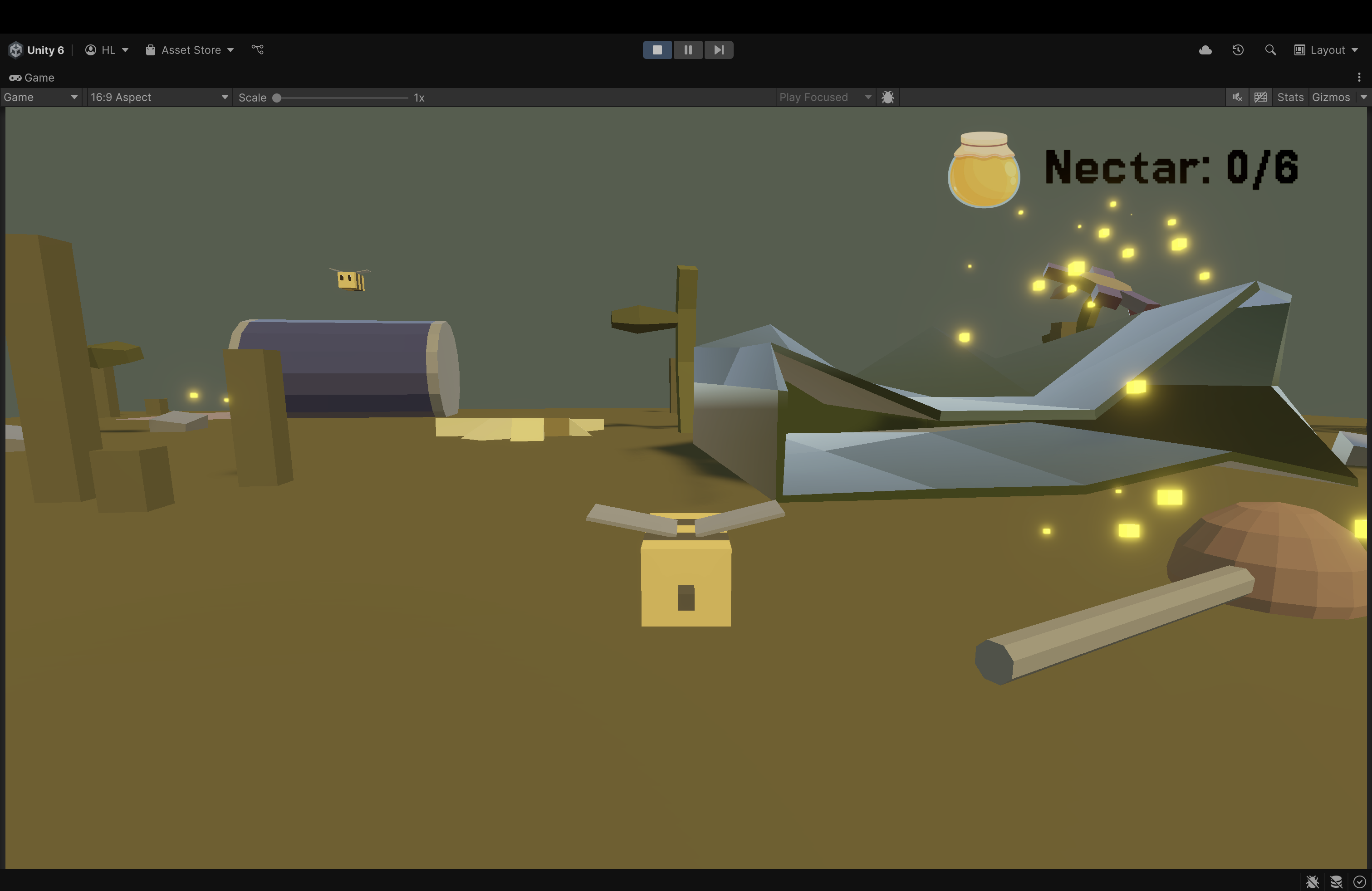This screenshot has width=1372, height=891.
Task: Click the Scale slider handle
Action: click(277, 98)
